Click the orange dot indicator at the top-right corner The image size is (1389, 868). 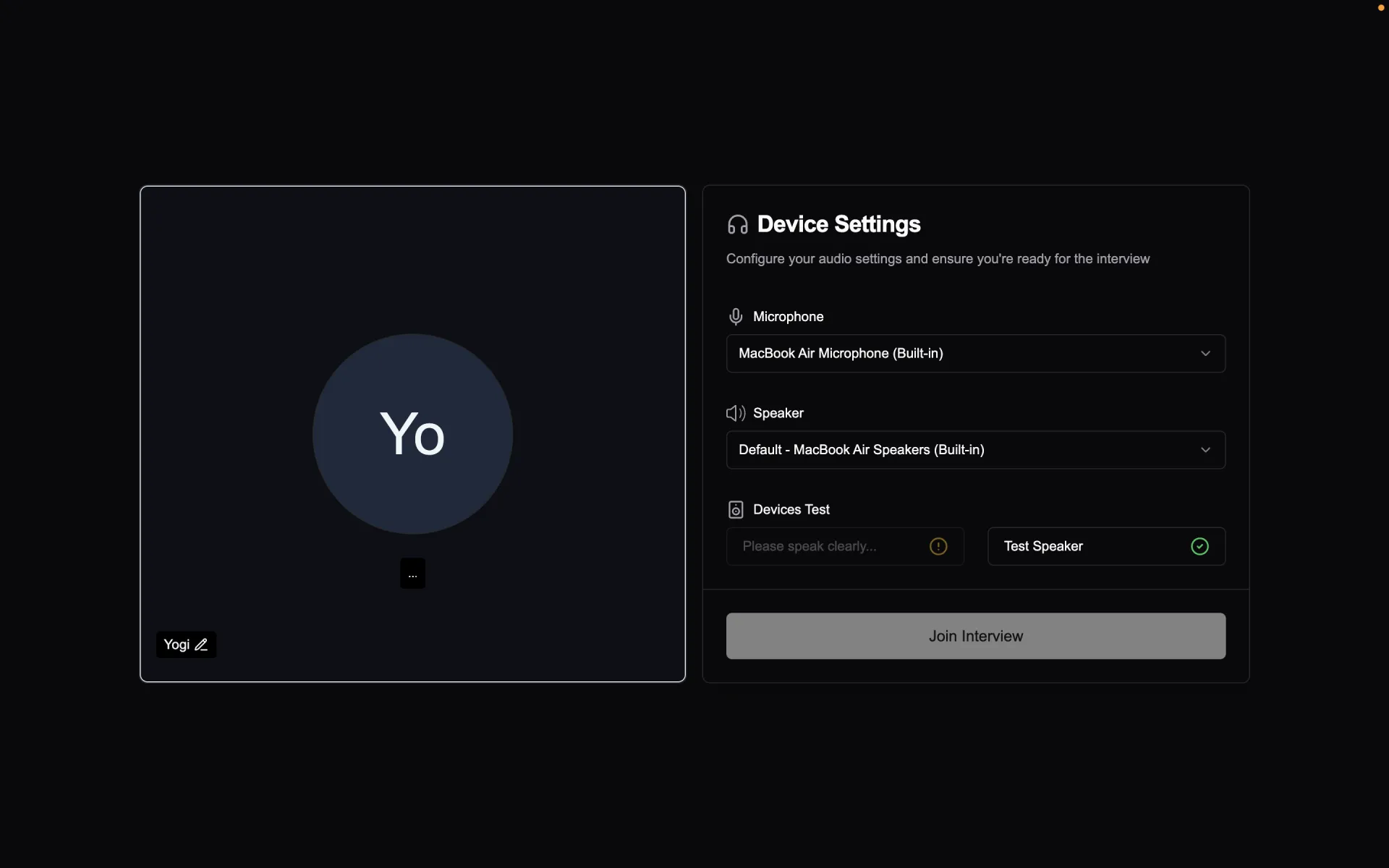click(1380, 8)
